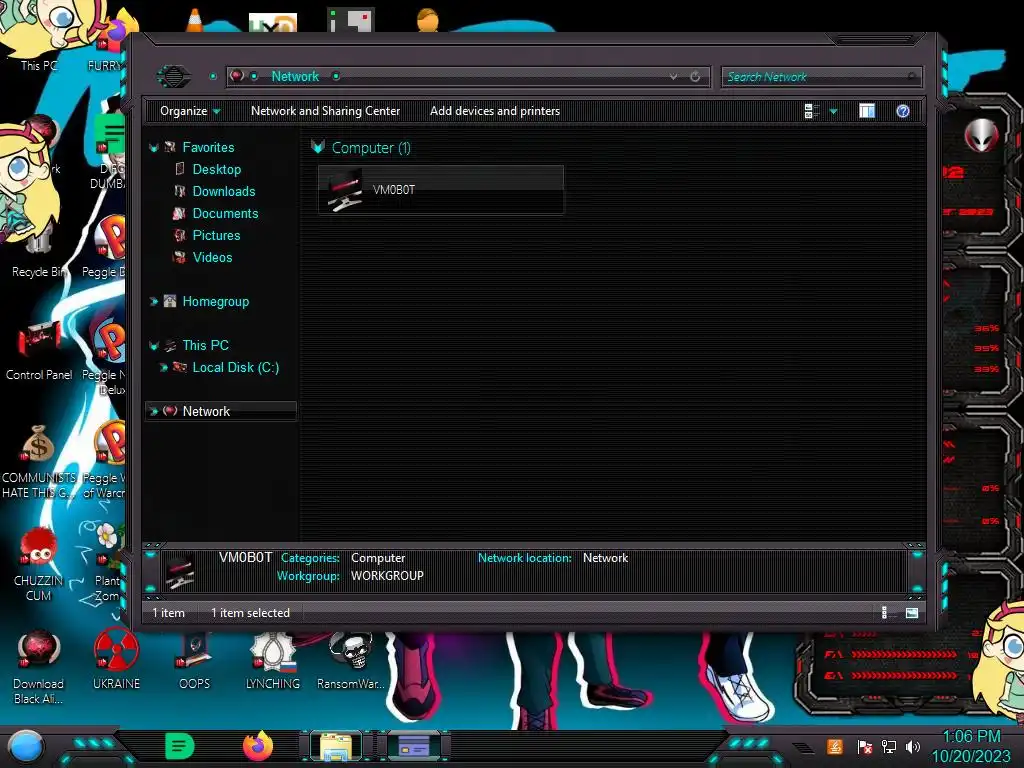Collapse the Favorites tree

(x=153, y=148)
